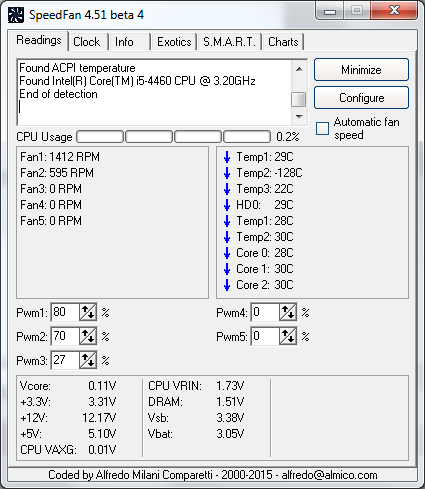Go to the S.M.A.R.T. tab
The width and height of the screenshot is (425, 489).
tap(229, 42)
